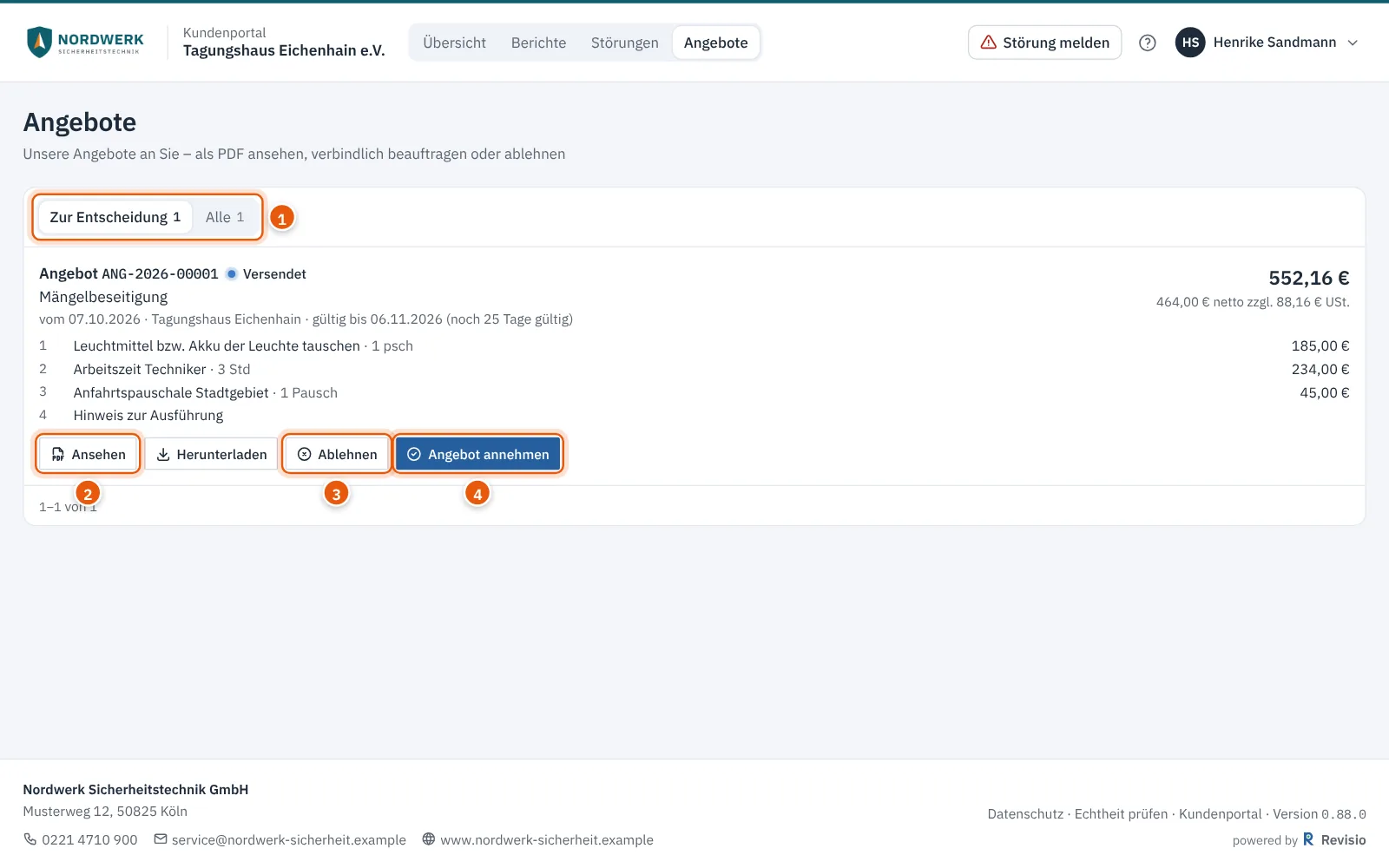The image size is (1389, 868).
Task: Select the Angebote tab
Action: (x=715, y=43)
